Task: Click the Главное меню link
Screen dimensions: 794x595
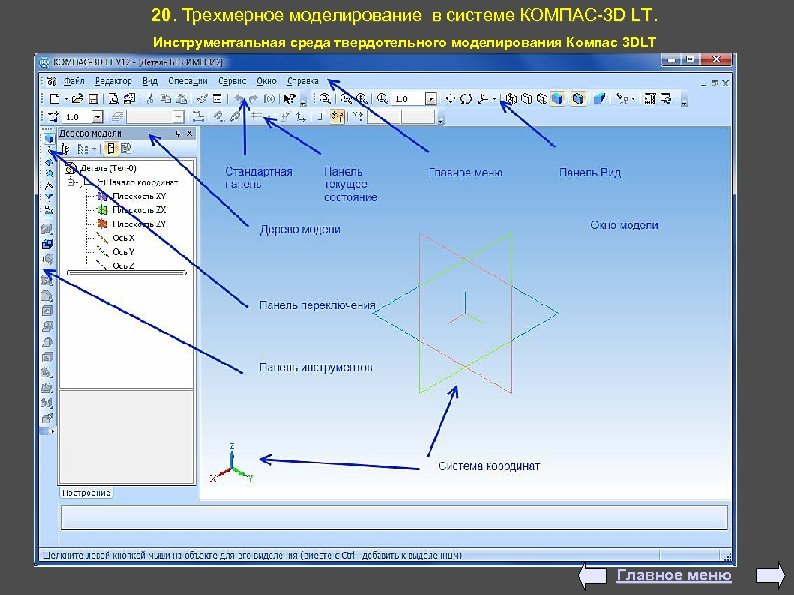Action: [674, 576]
